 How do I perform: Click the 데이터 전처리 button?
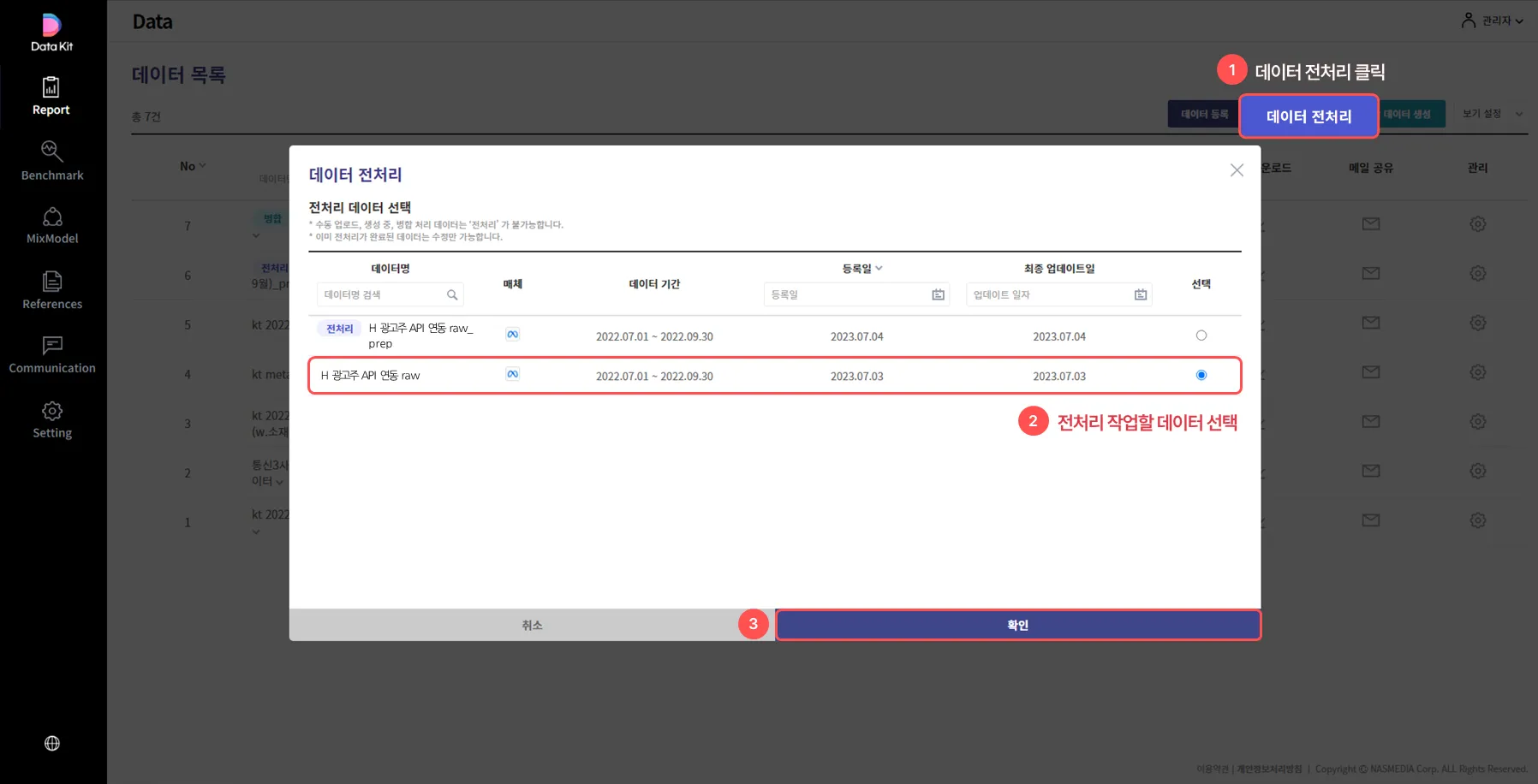pyautogui.click(x=1308, y=116)
